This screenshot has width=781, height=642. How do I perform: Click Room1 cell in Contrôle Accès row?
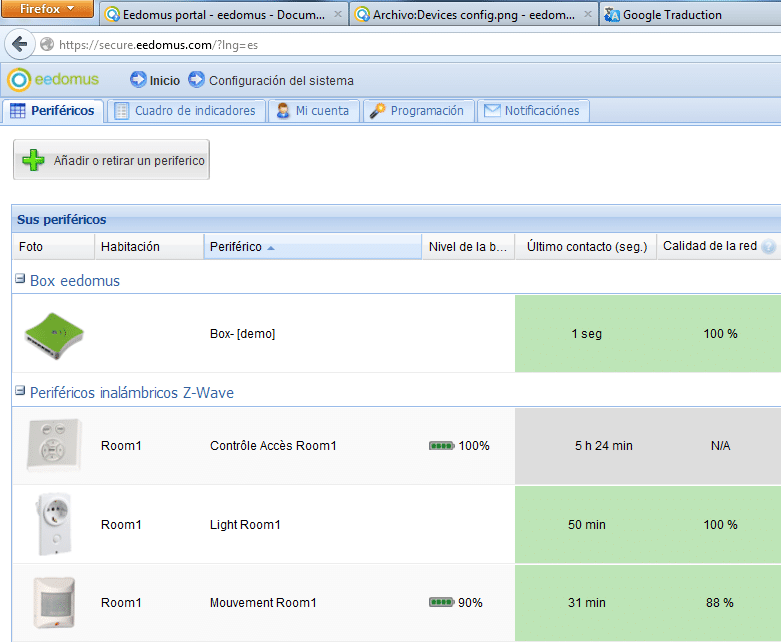click(x=121, y=445)
